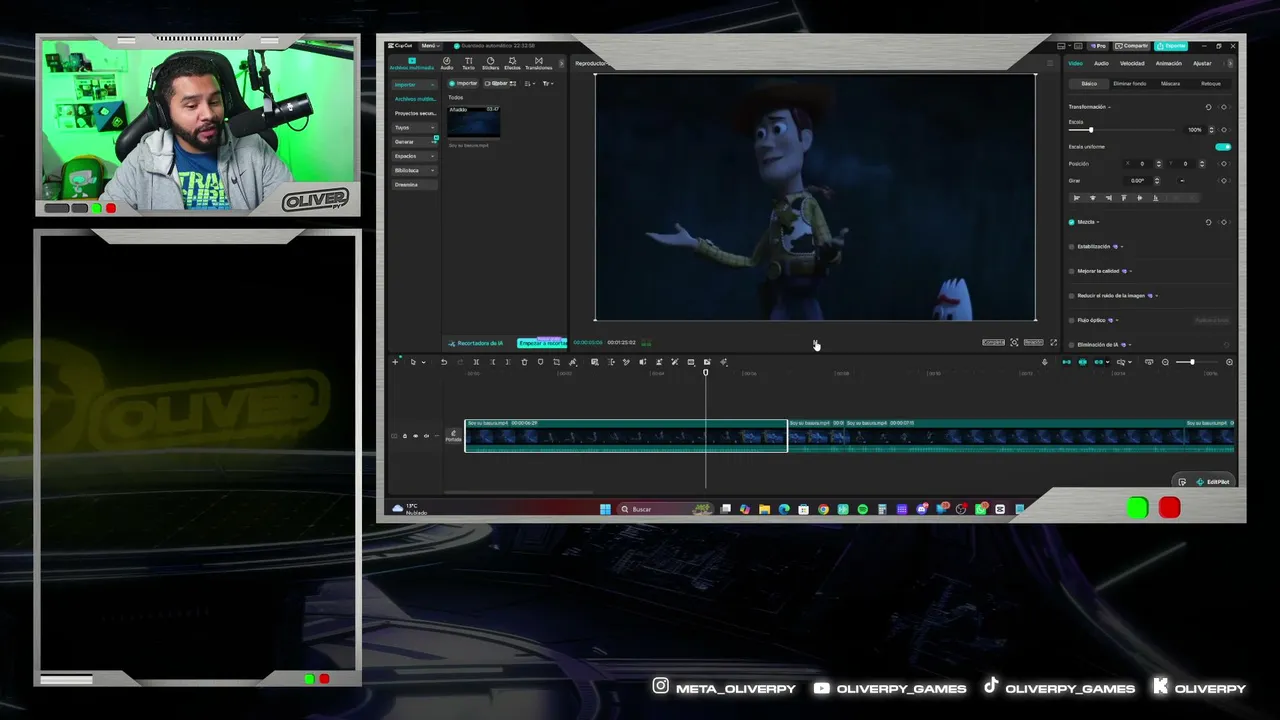This screenshot has width=1280, height=720.
Task: Click Recortadora de IA button
Action: (x=477, y=343)
